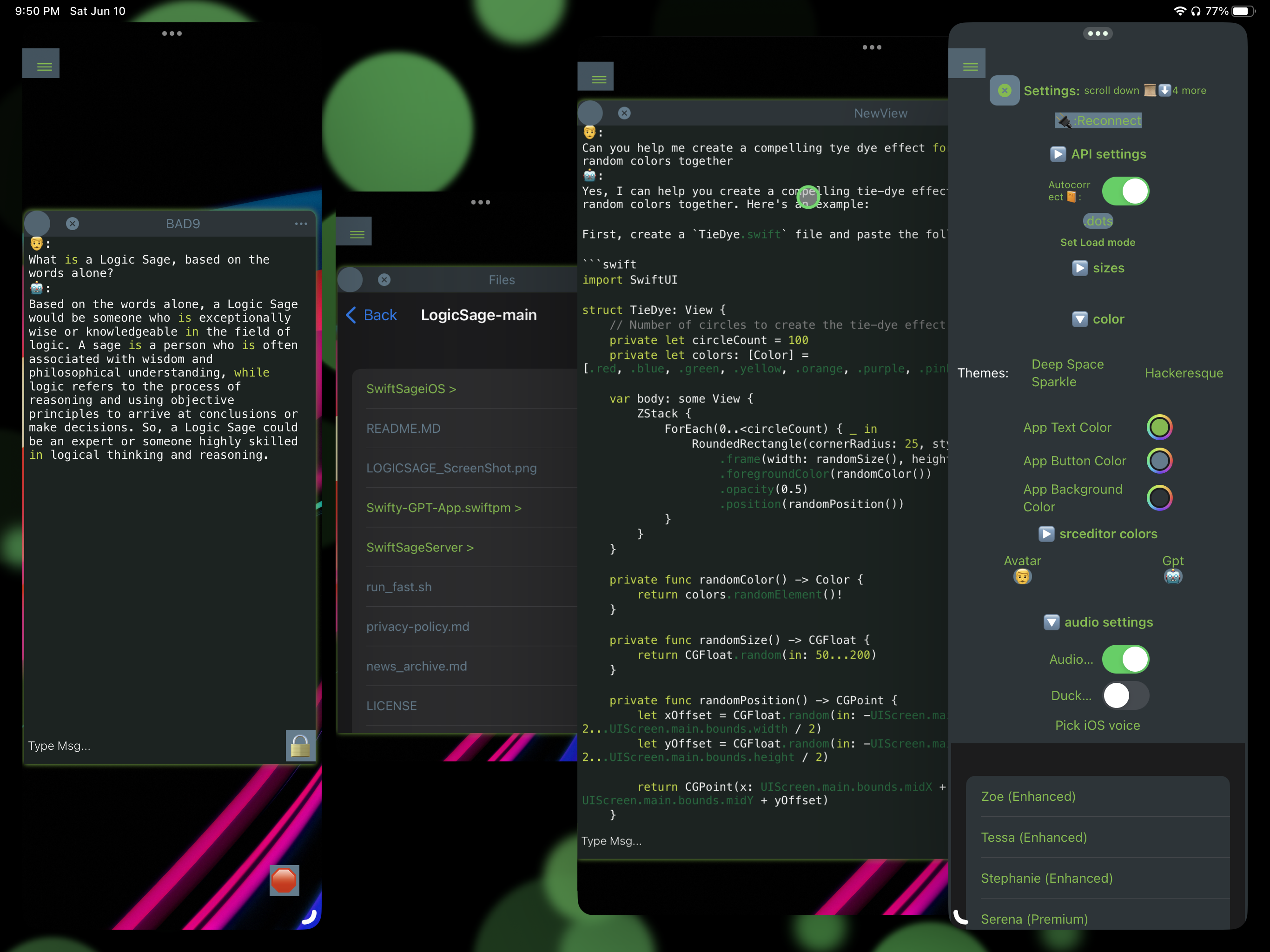The width and height of the screenshot is (1270, 952).
Task: Open LOGICSAGE_ScreenShot.png file
Action: tap(451, 468)
